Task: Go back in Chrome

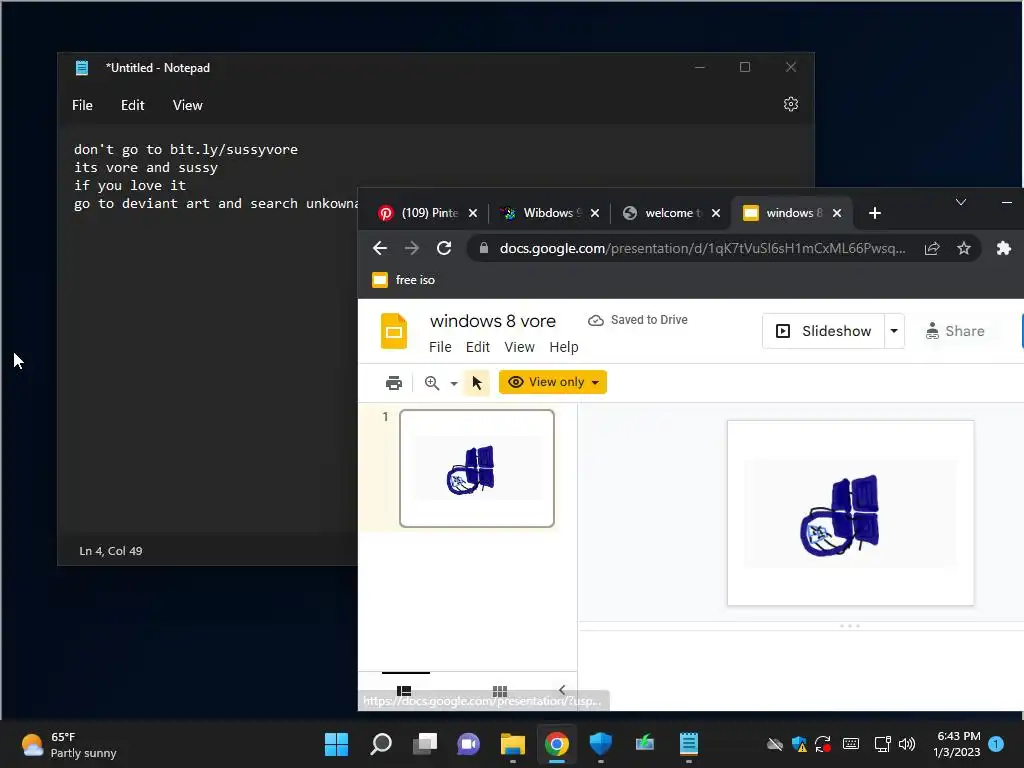Action: coord(379,248)
